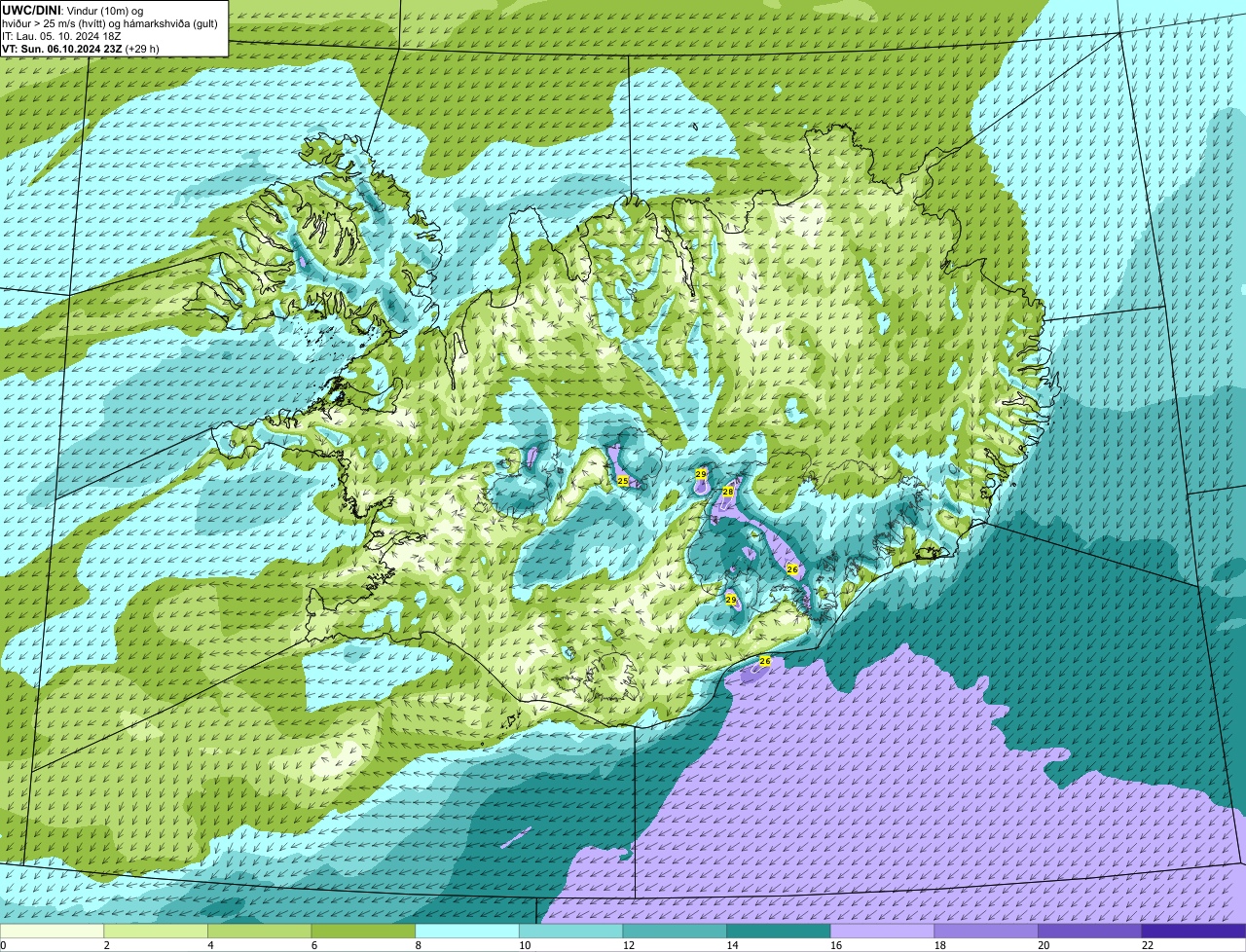1246x952 pixels.
Task: Click the legend scale label '22'
Action: pyautogui.click(x=1148, y=945)
